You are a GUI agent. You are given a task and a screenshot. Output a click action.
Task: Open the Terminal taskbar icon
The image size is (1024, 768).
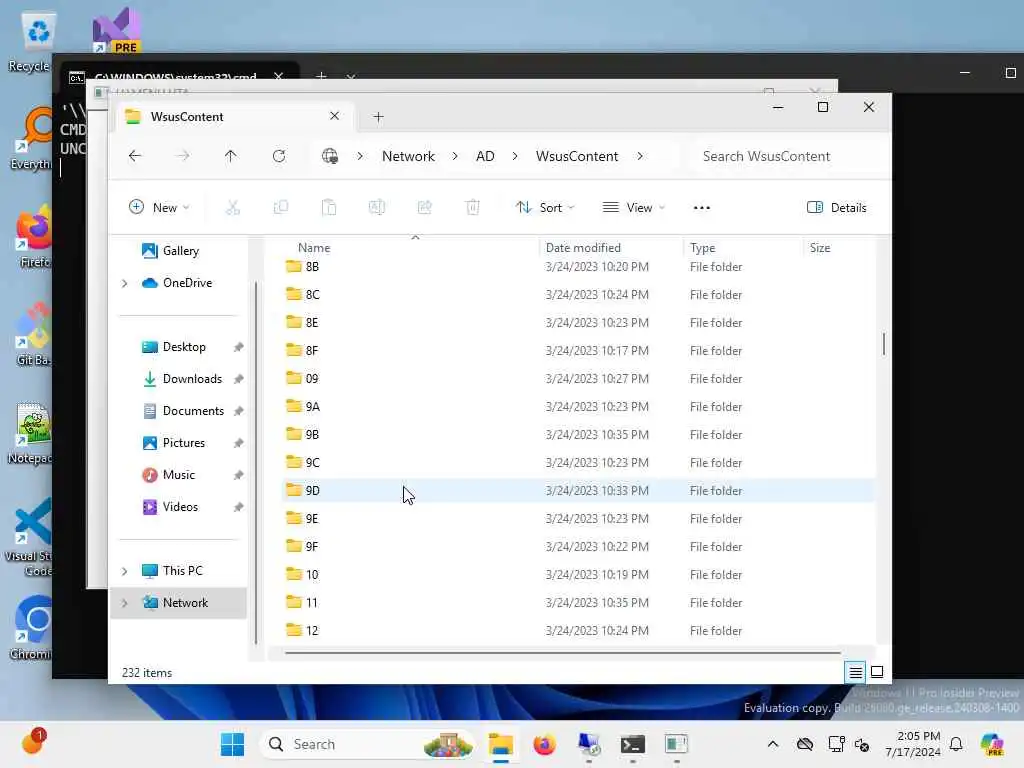pos(632,744)
